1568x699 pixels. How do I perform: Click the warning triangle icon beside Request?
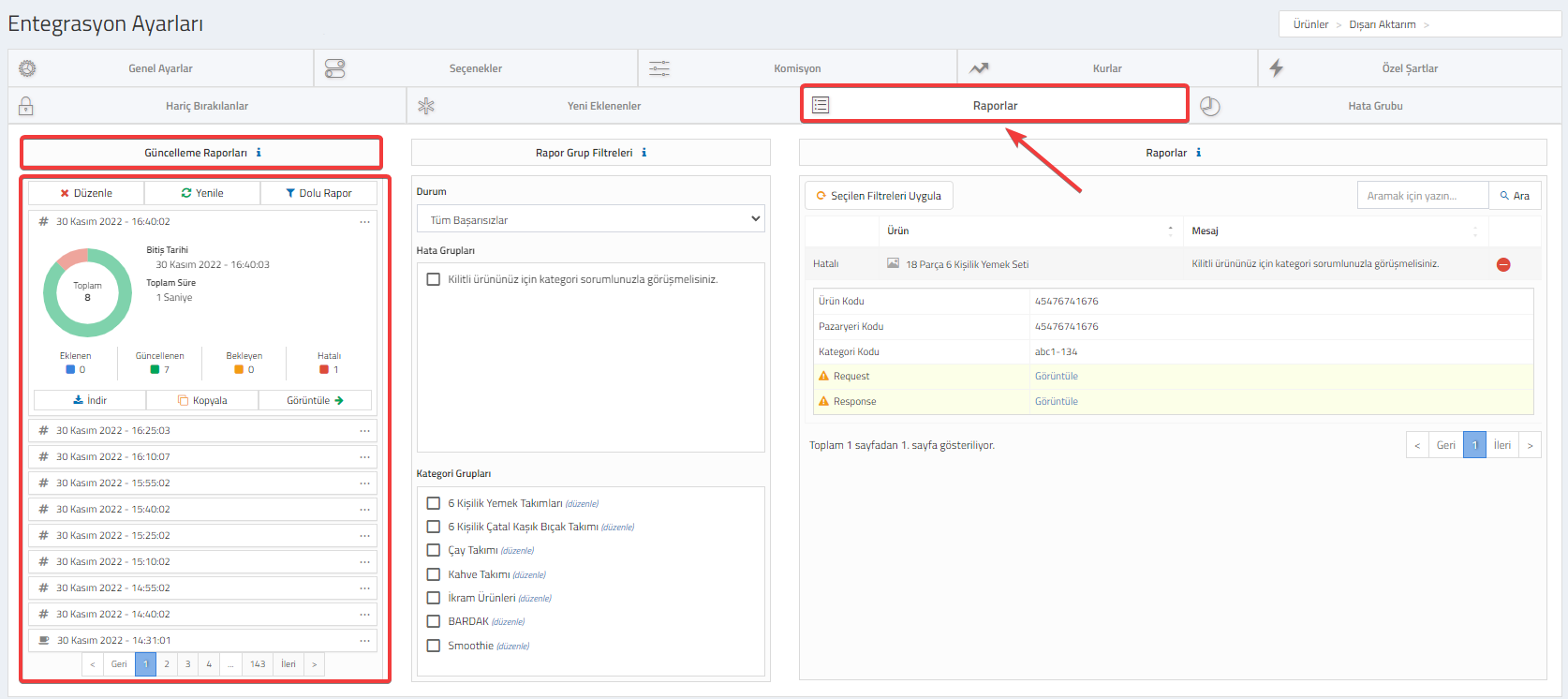pyautogui.click(x=824, y=376)
